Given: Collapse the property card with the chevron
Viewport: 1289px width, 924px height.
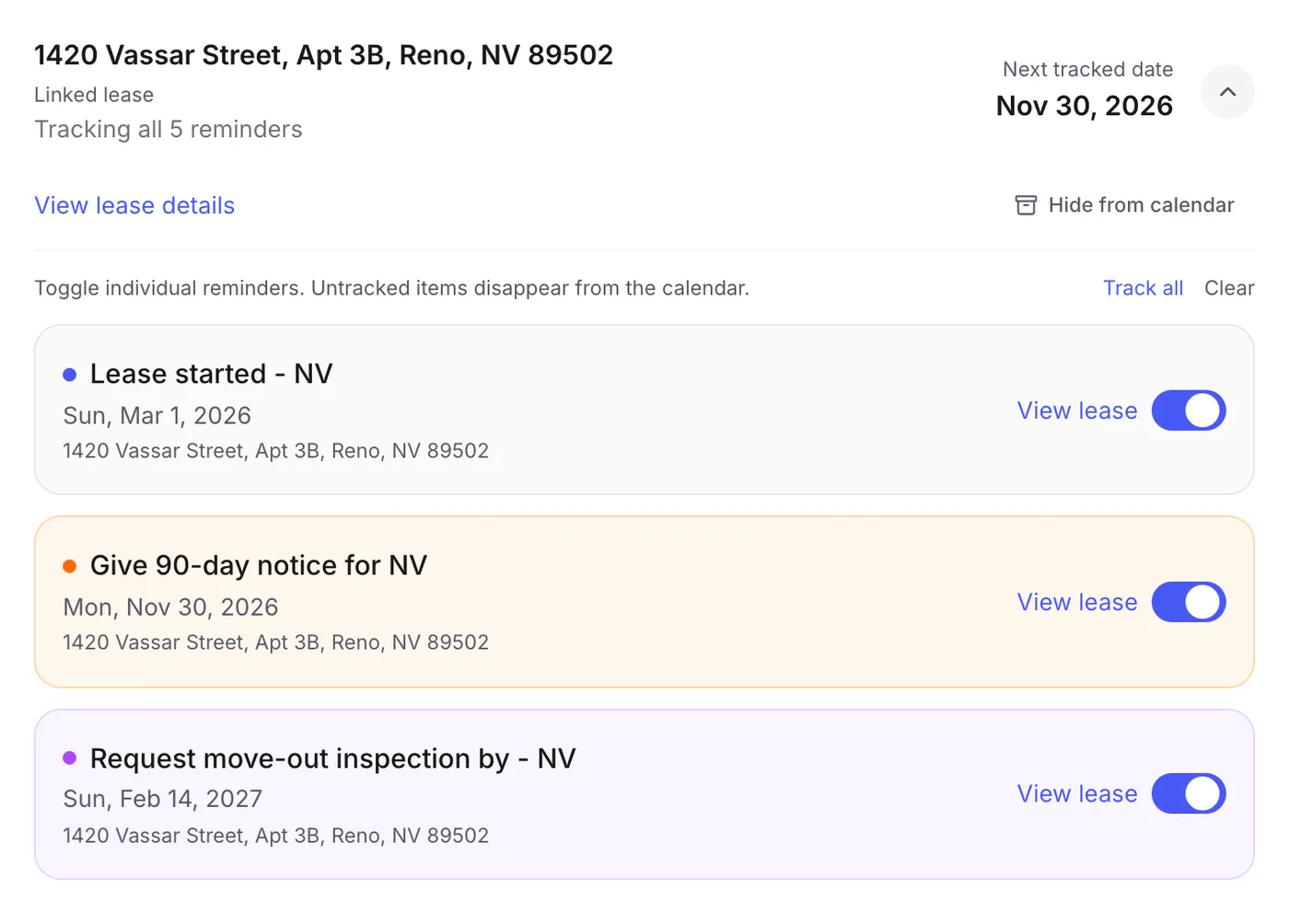Looking at the screenshot, I should (1227, 92).
